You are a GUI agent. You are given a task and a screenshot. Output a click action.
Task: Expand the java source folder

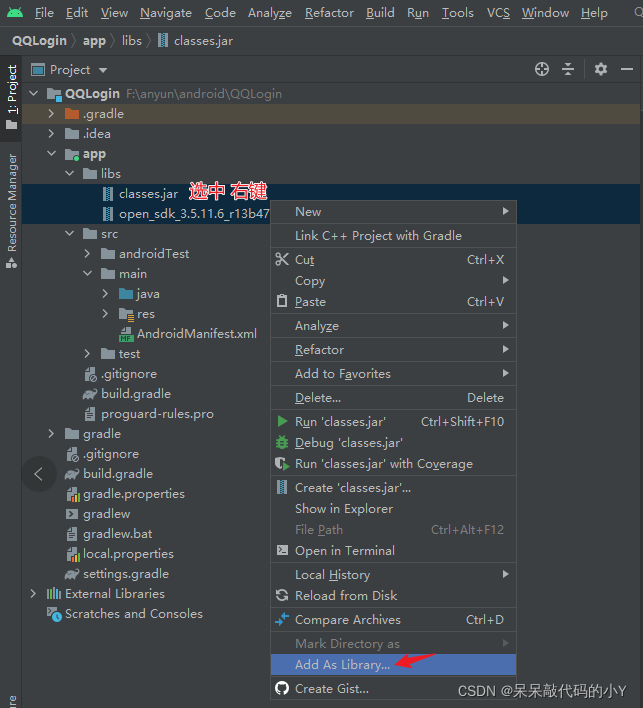(x=105, y=293)
